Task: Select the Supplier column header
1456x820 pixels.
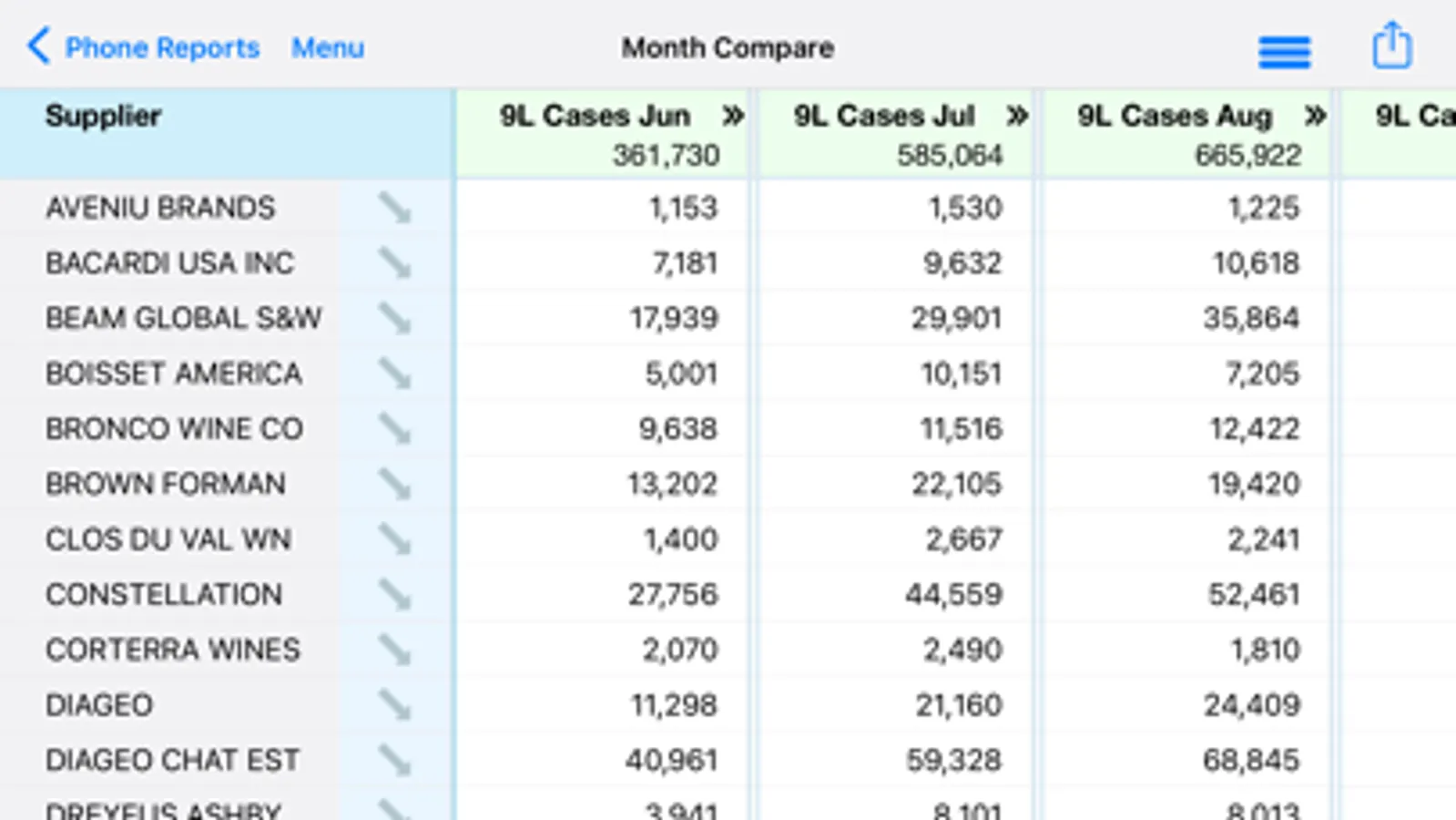Action: [104, 117]
